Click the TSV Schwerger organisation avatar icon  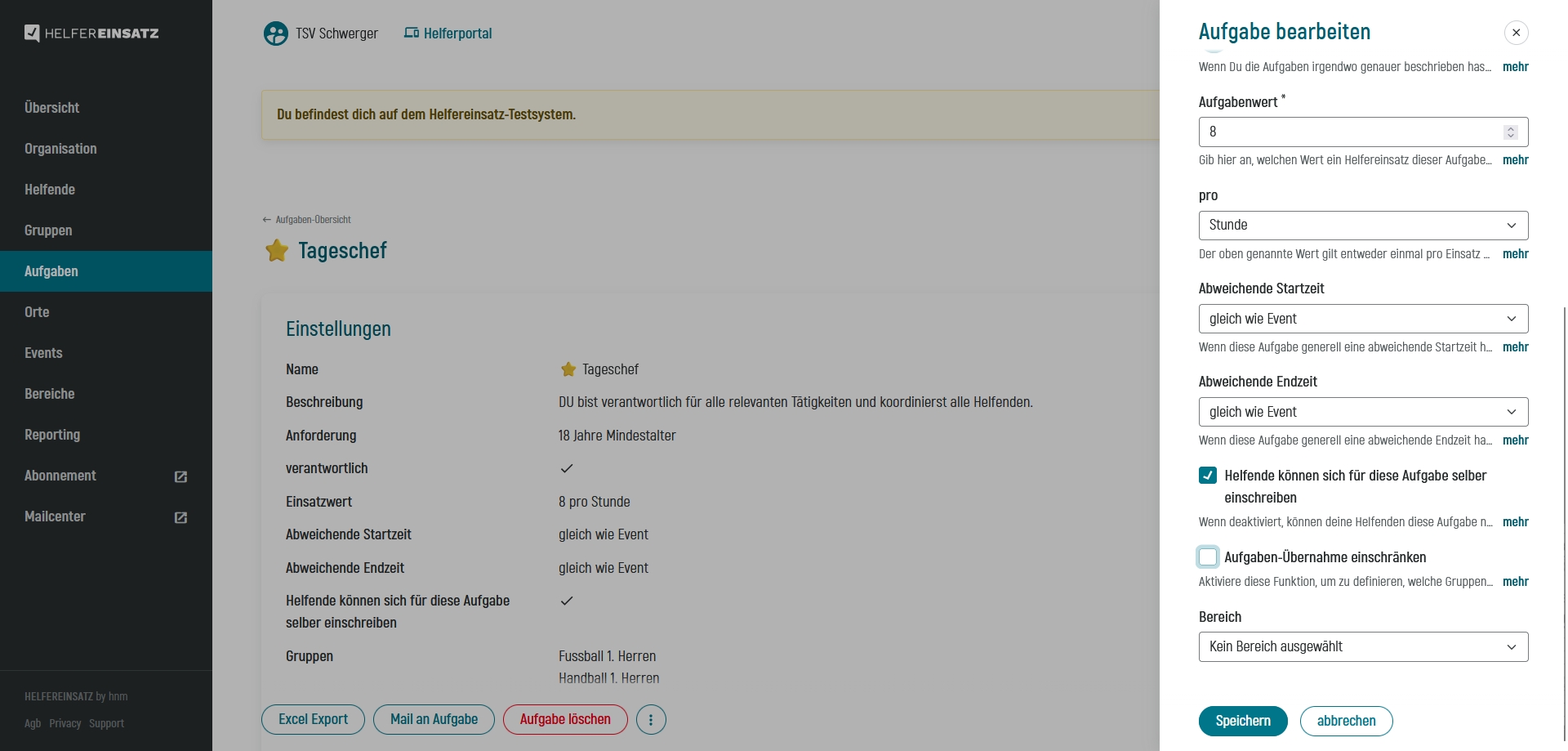(276, 34)
